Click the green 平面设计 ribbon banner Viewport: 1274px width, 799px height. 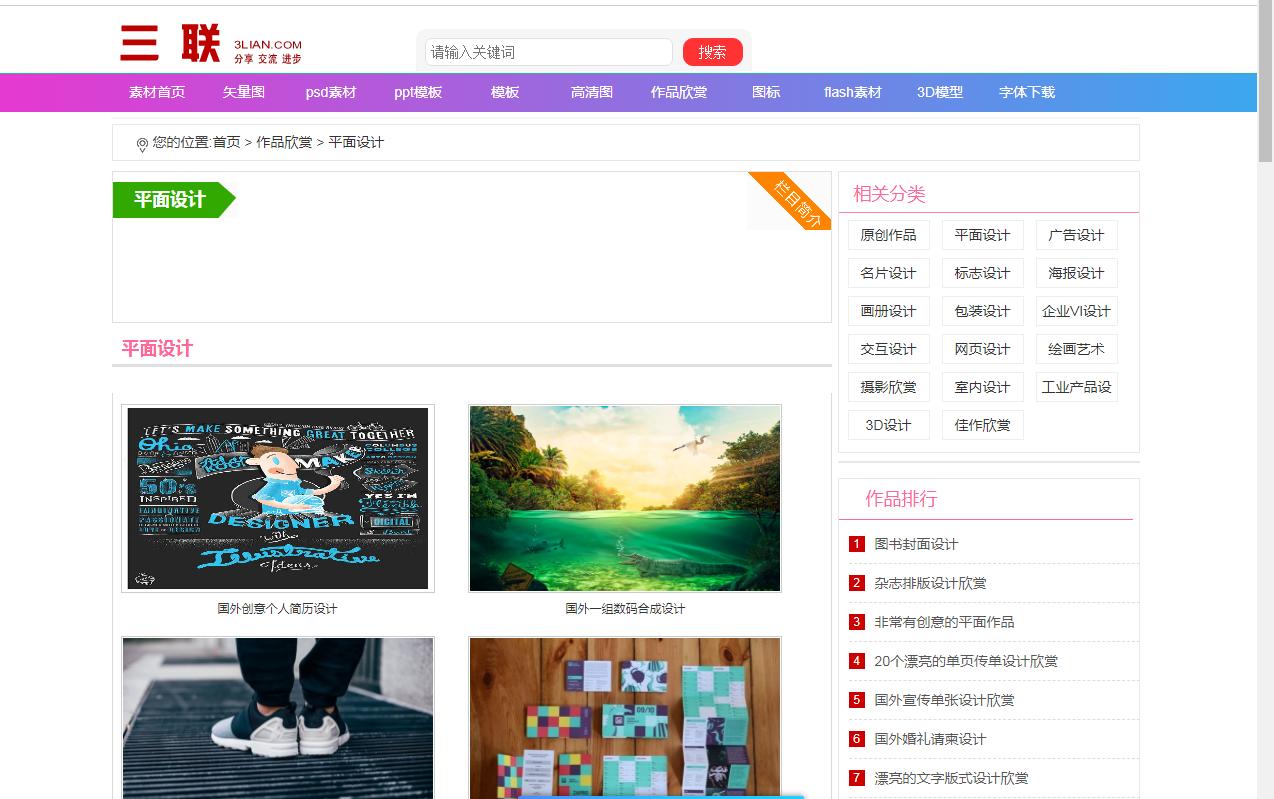(166, 199)
